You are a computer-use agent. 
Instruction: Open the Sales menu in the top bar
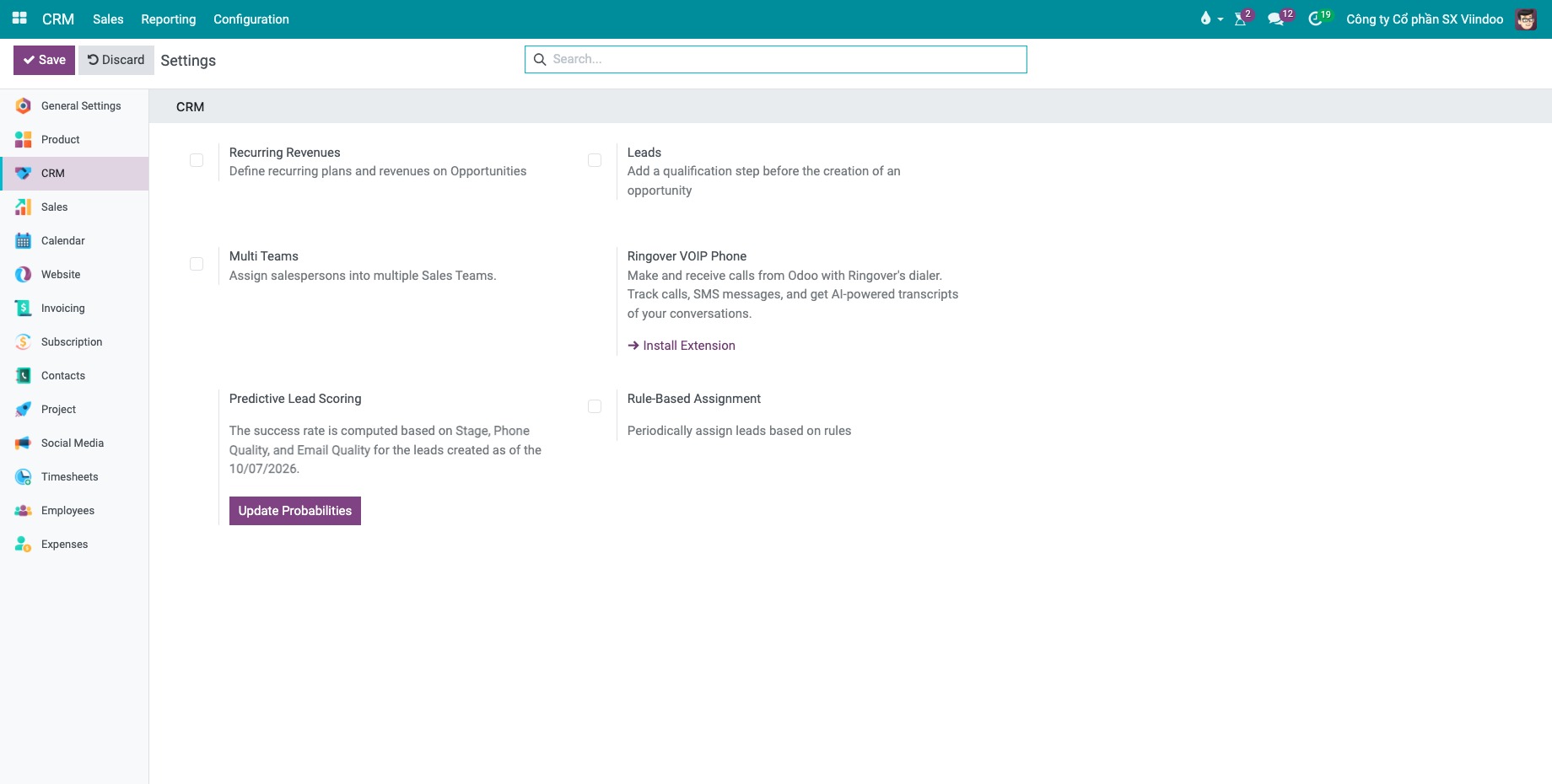click(x=108, y=19)
